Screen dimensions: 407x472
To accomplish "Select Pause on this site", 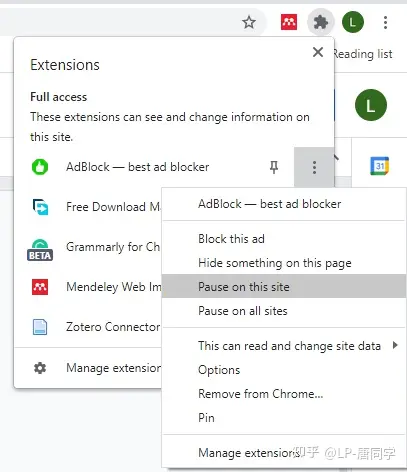I will tap(284, 287).
